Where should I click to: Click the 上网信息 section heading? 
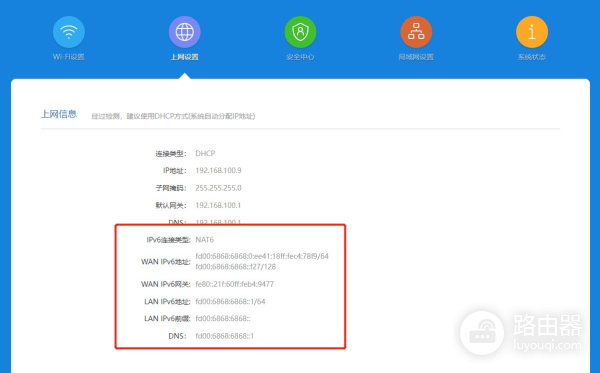[x=59, y=114]
